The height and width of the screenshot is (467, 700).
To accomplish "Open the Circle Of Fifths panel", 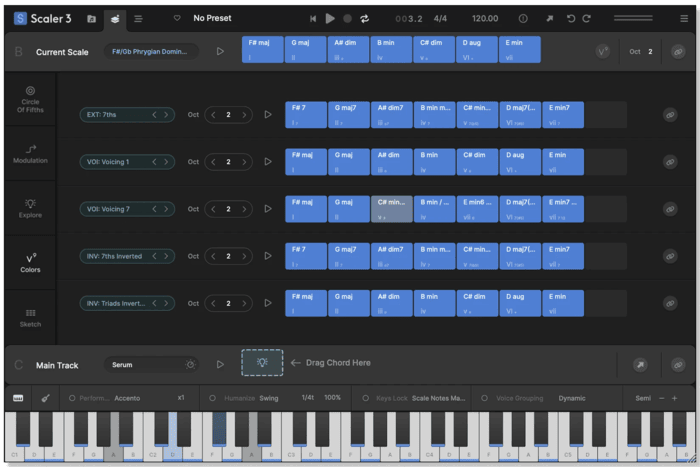I will (30, 97).
